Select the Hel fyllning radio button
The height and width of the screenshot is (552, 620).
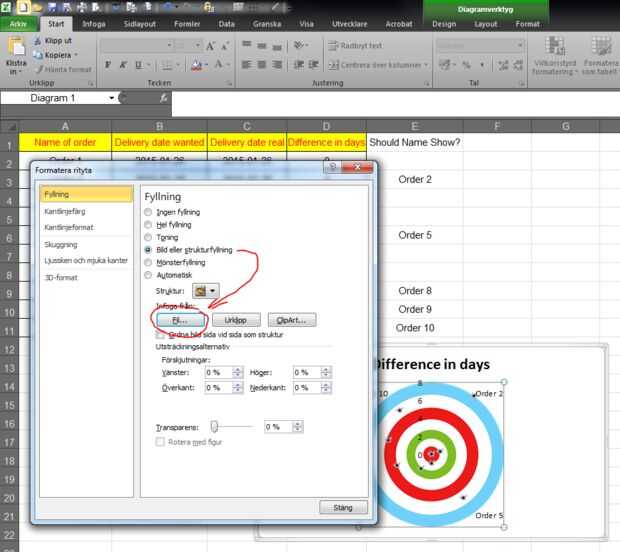click(x=148, y=225)
